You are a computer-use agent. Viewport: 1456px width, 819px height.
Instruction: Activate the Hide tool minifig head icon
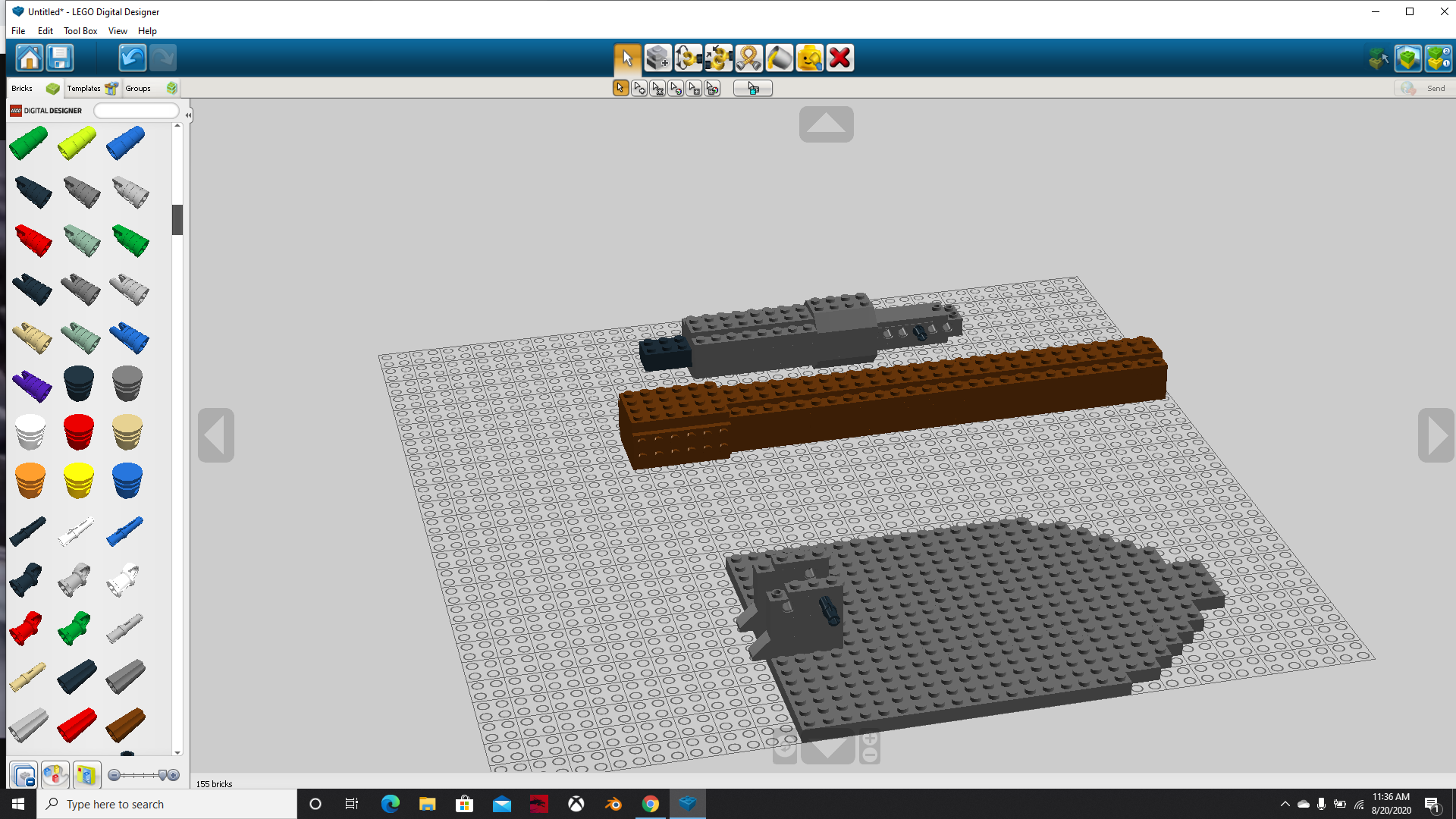coord(809,58)
